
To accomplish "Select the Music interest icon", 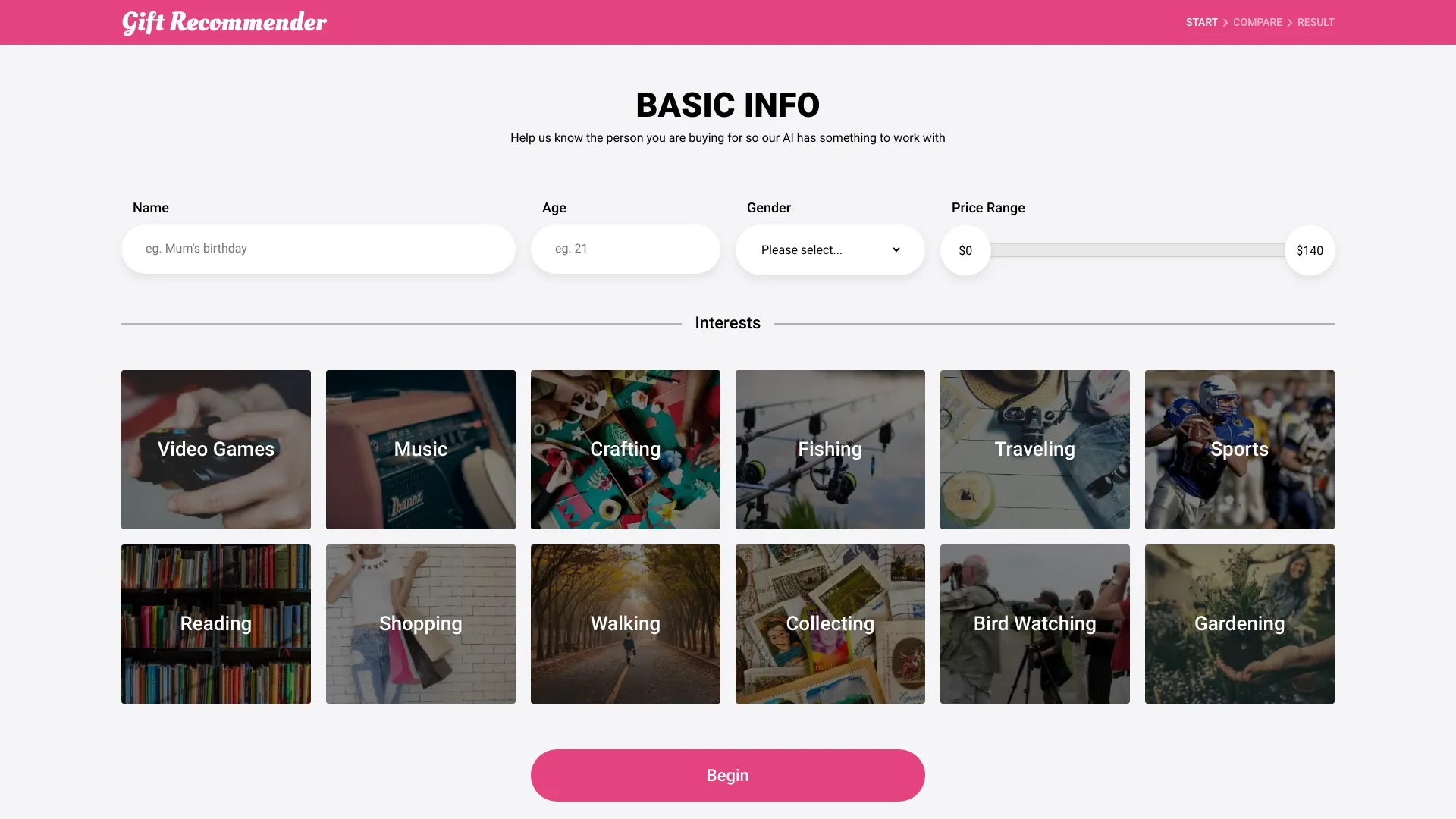I will click(x=420, y=449).
